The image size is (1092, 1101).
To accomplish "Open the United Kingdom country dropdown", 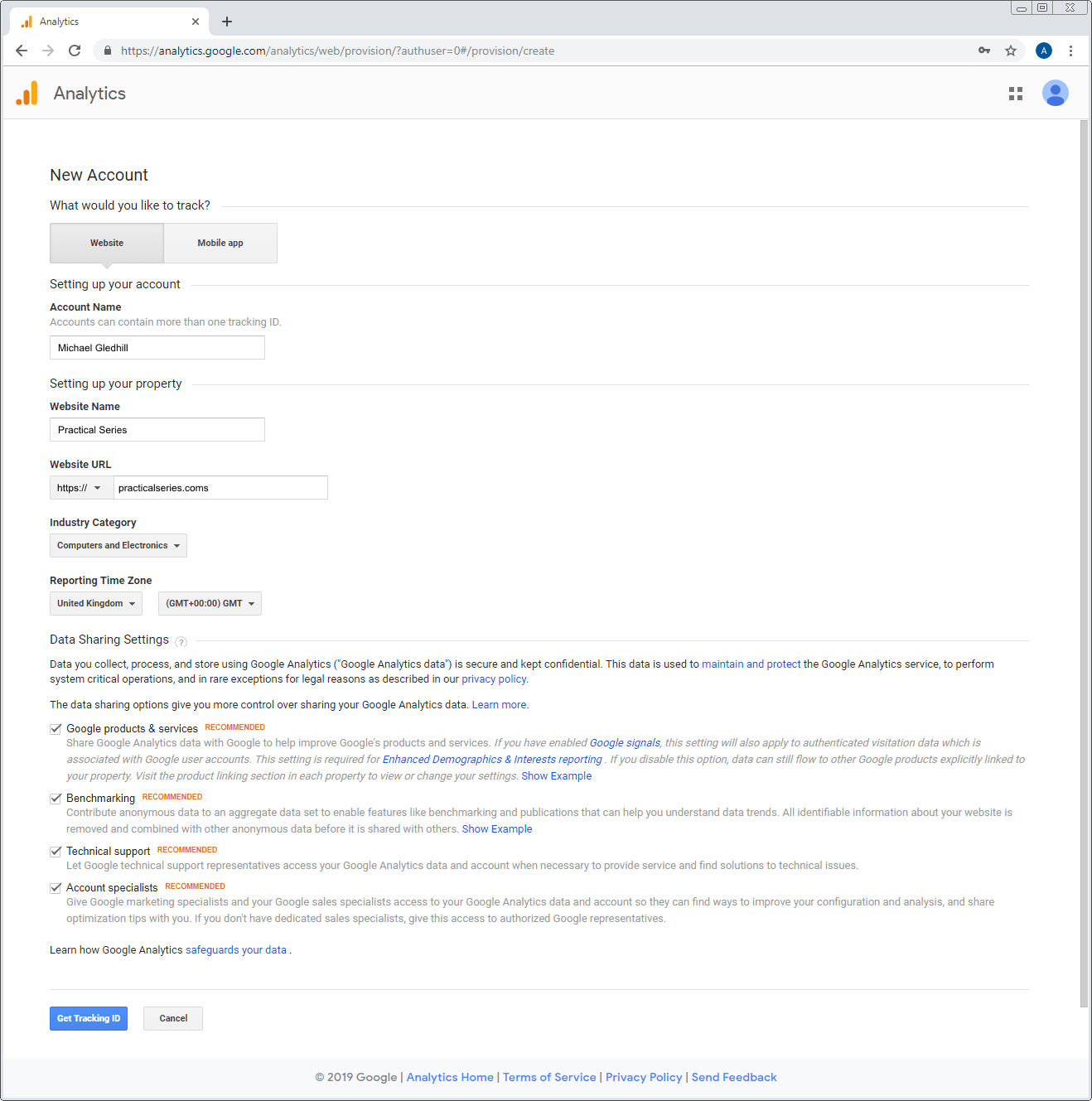I will pyautogui.click(x=96, y=604).
